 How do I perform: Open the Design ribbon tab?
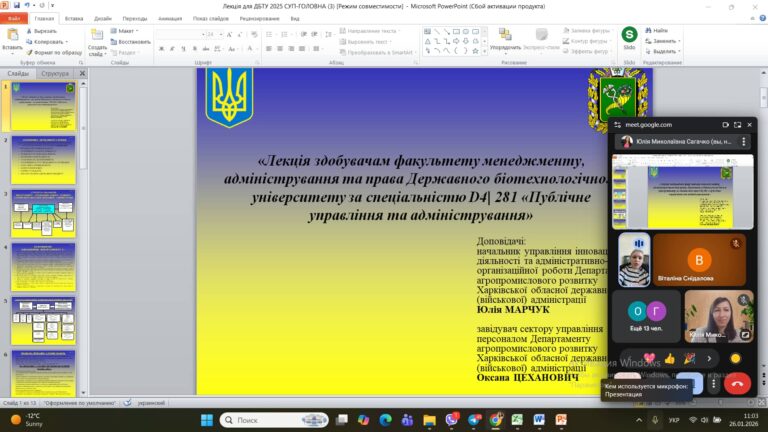pos(103,18)
